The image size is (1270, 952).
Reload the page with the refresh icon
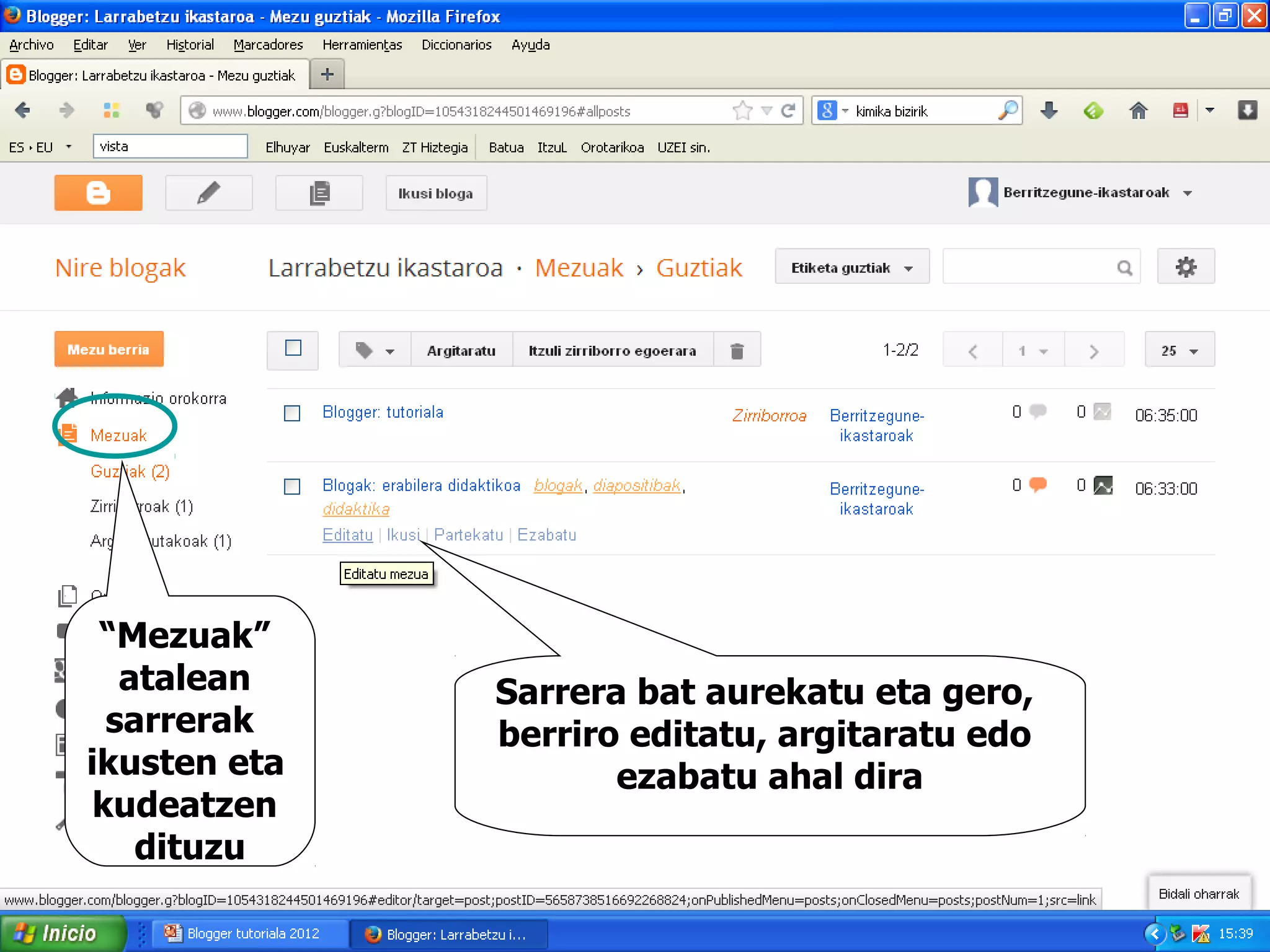[x=788, y=110]
